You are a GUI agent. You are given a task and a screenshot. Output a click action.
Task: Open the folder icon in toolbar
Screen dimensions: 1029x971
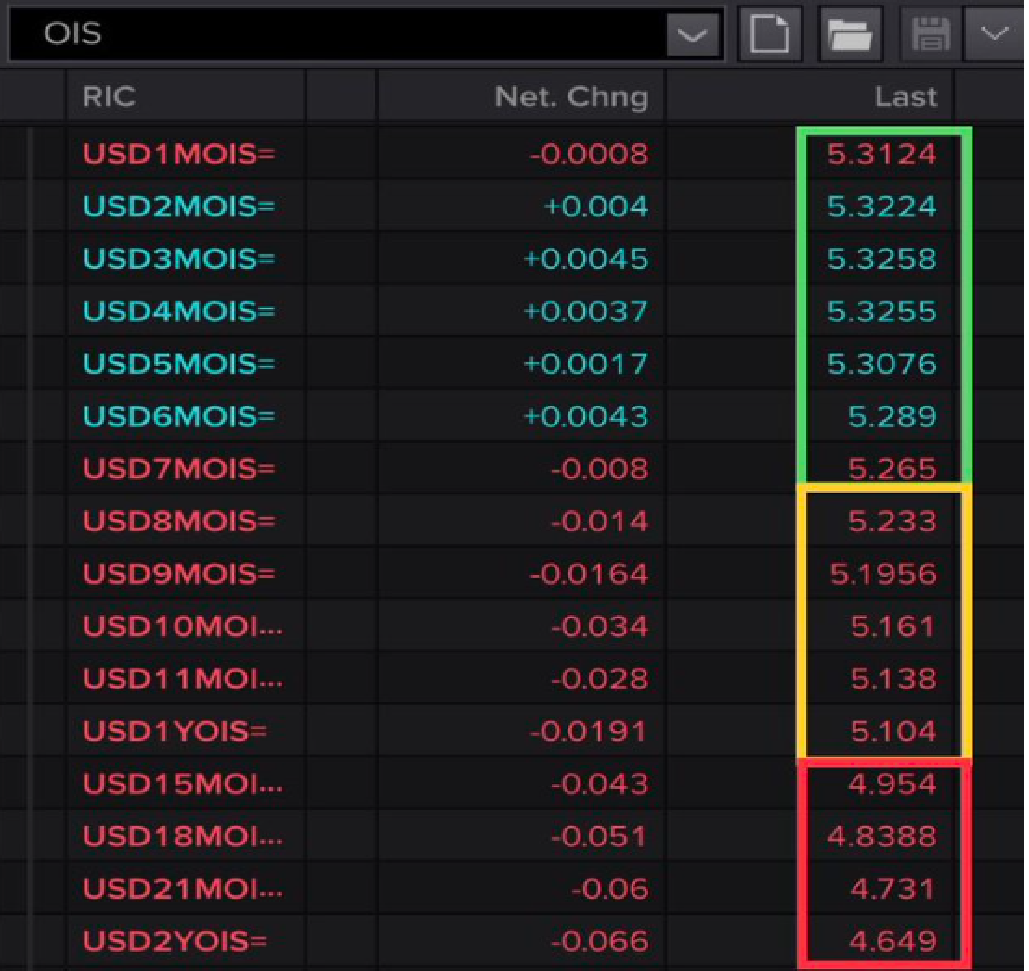point(850,34)
